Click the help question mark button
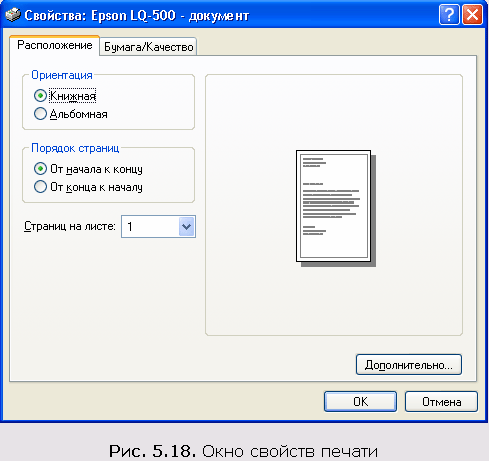 pos(449,15)
